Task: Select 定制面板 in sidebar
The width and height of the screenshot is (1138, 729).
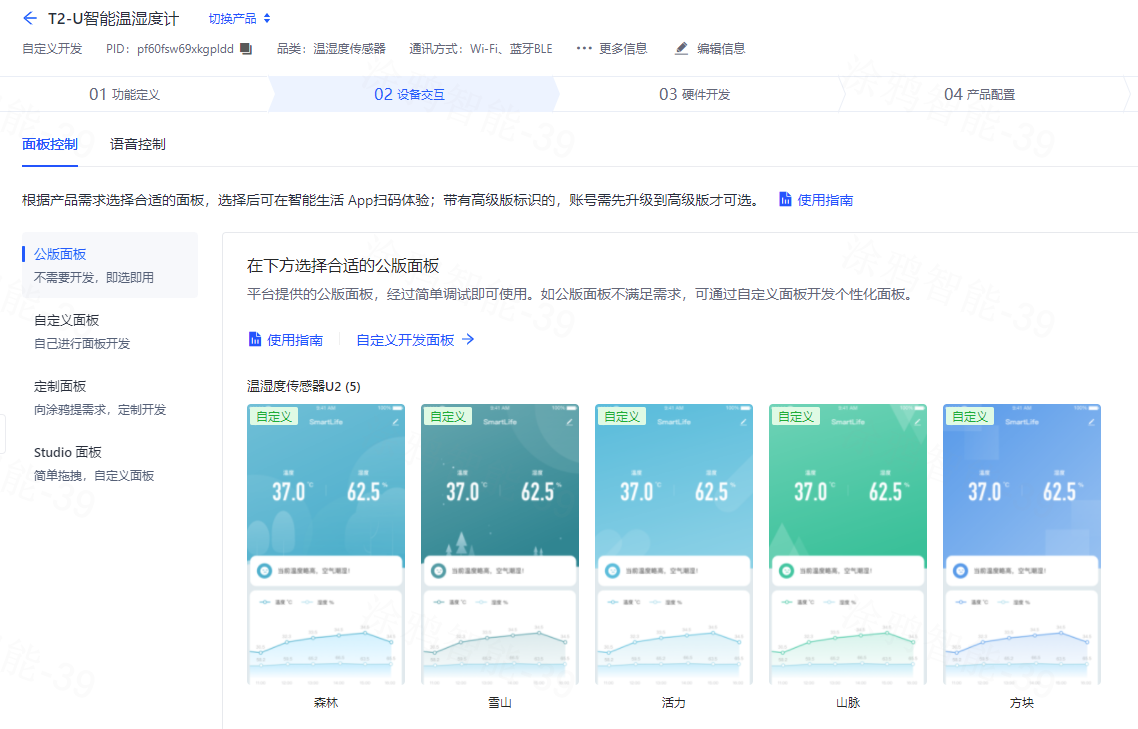Action: 110,397
